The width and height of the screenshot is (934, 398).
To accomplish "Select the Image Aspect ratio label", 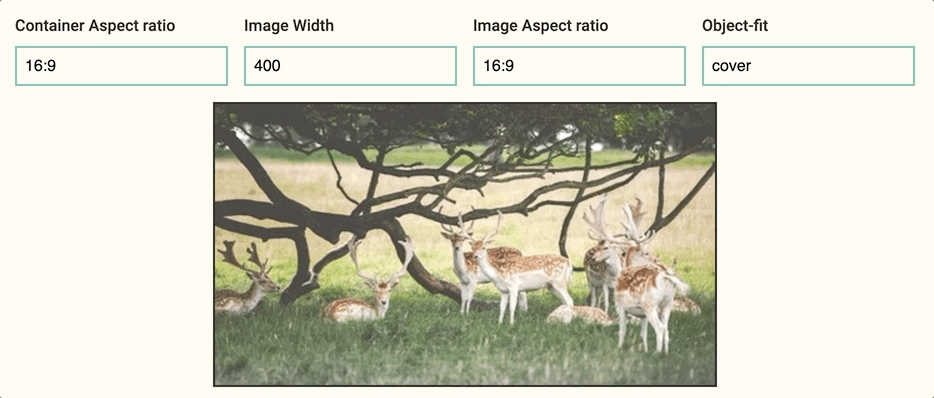I will click(541, 26).
